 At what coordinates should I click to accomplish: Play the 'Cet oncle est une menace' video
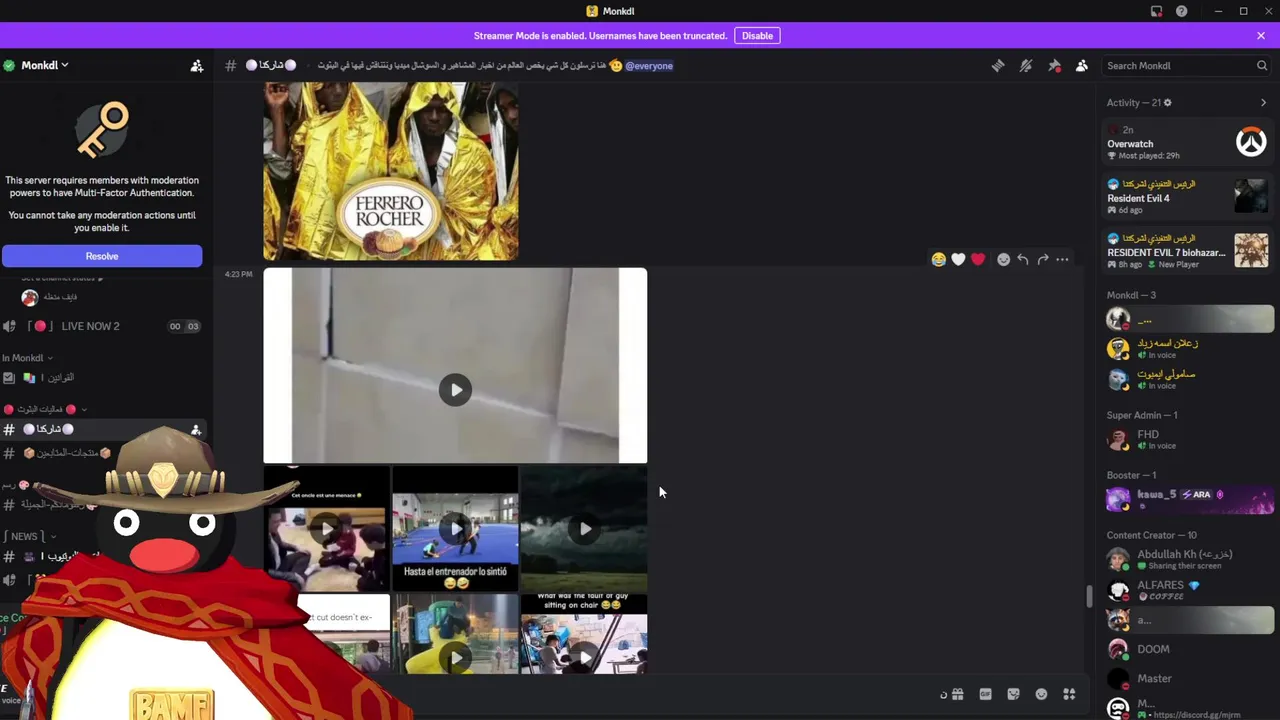pos(327,528)
